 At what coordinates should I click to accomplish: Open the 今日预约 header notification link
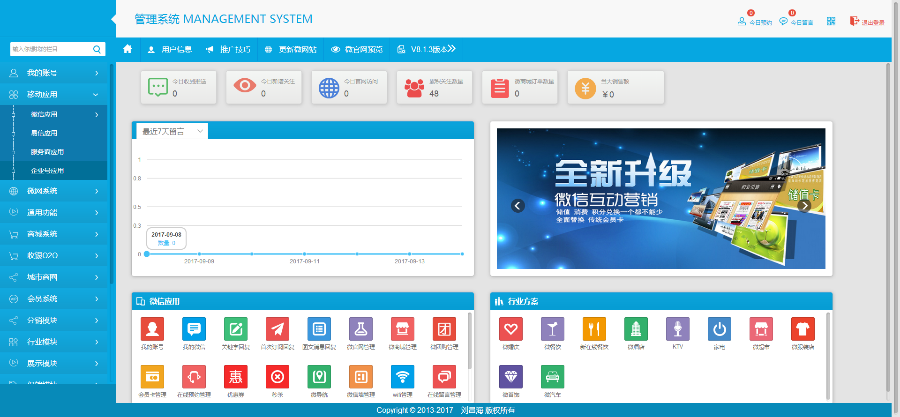pyautogui.click(x=755, y=21)
